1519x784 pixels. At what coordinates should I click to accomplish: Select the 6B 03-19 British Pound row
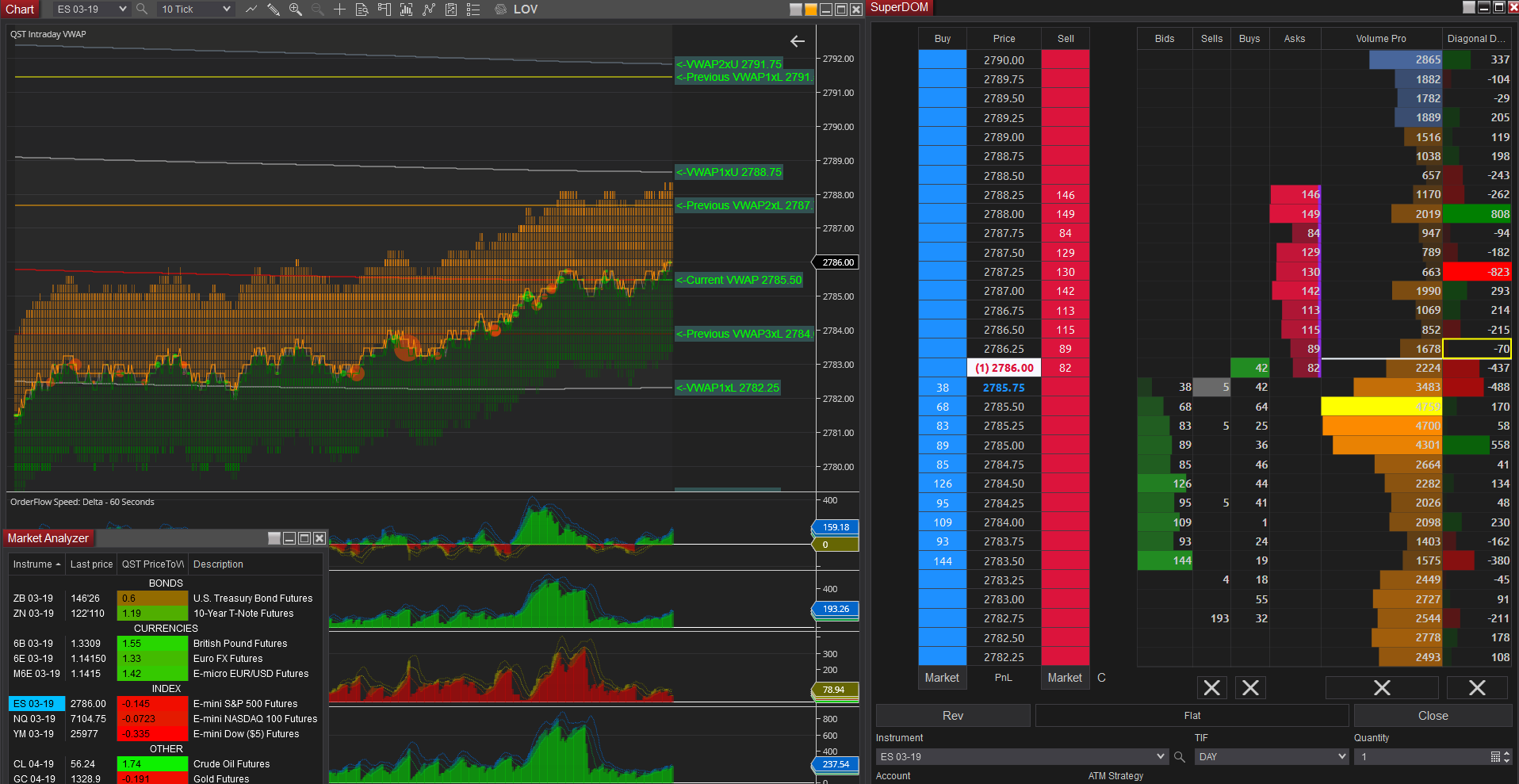pyautogui.click(x=165, y=644)
